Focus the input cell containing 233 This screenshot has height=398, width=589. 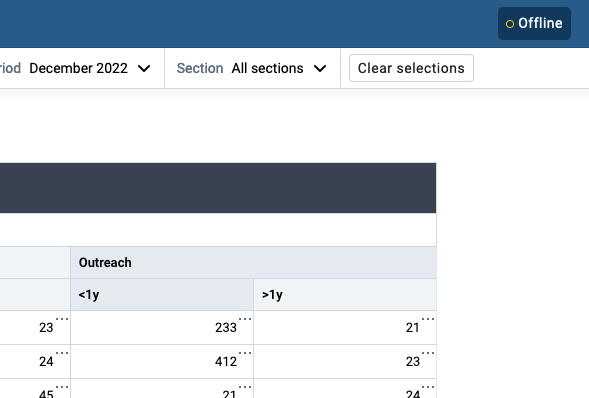pyautogui.click(x=162, y=327)
